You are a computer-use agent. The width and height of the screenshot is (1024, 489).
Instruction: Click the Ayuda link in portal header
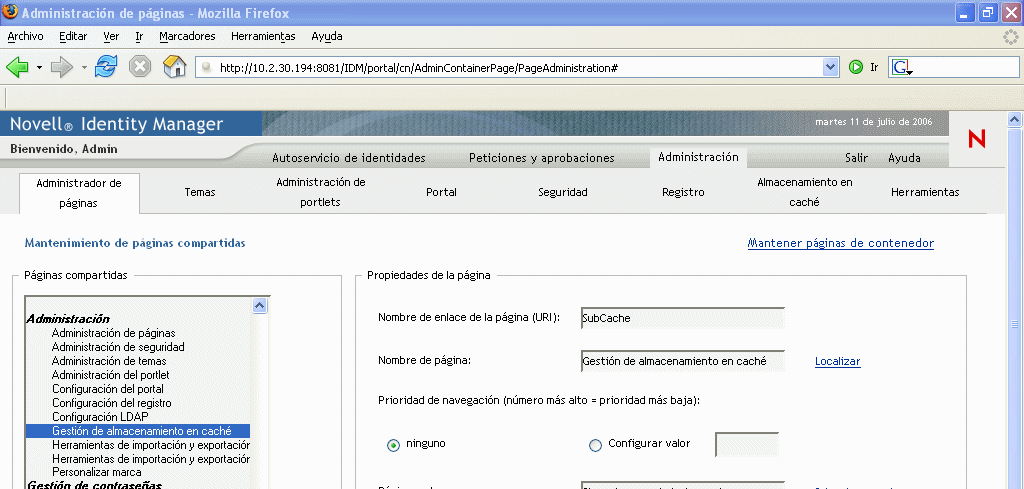tap(904, 158)
